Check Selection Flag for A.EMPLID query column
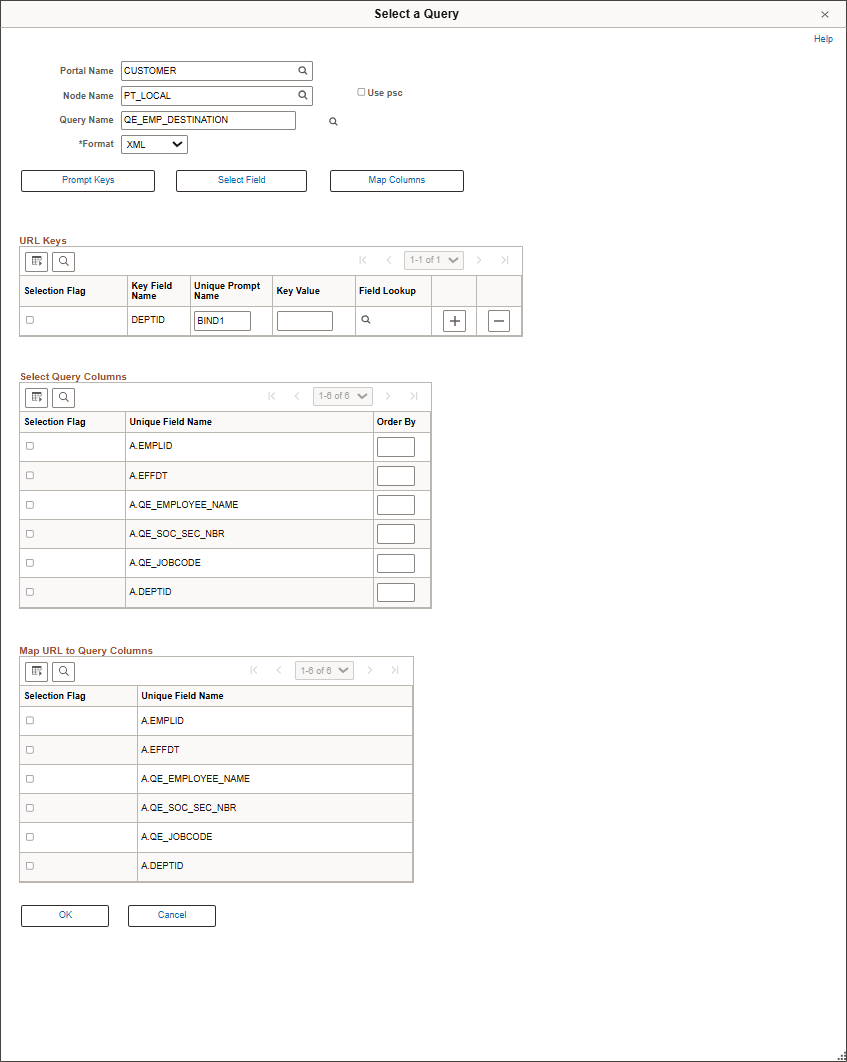847x1062 pixels. point(30,445)
